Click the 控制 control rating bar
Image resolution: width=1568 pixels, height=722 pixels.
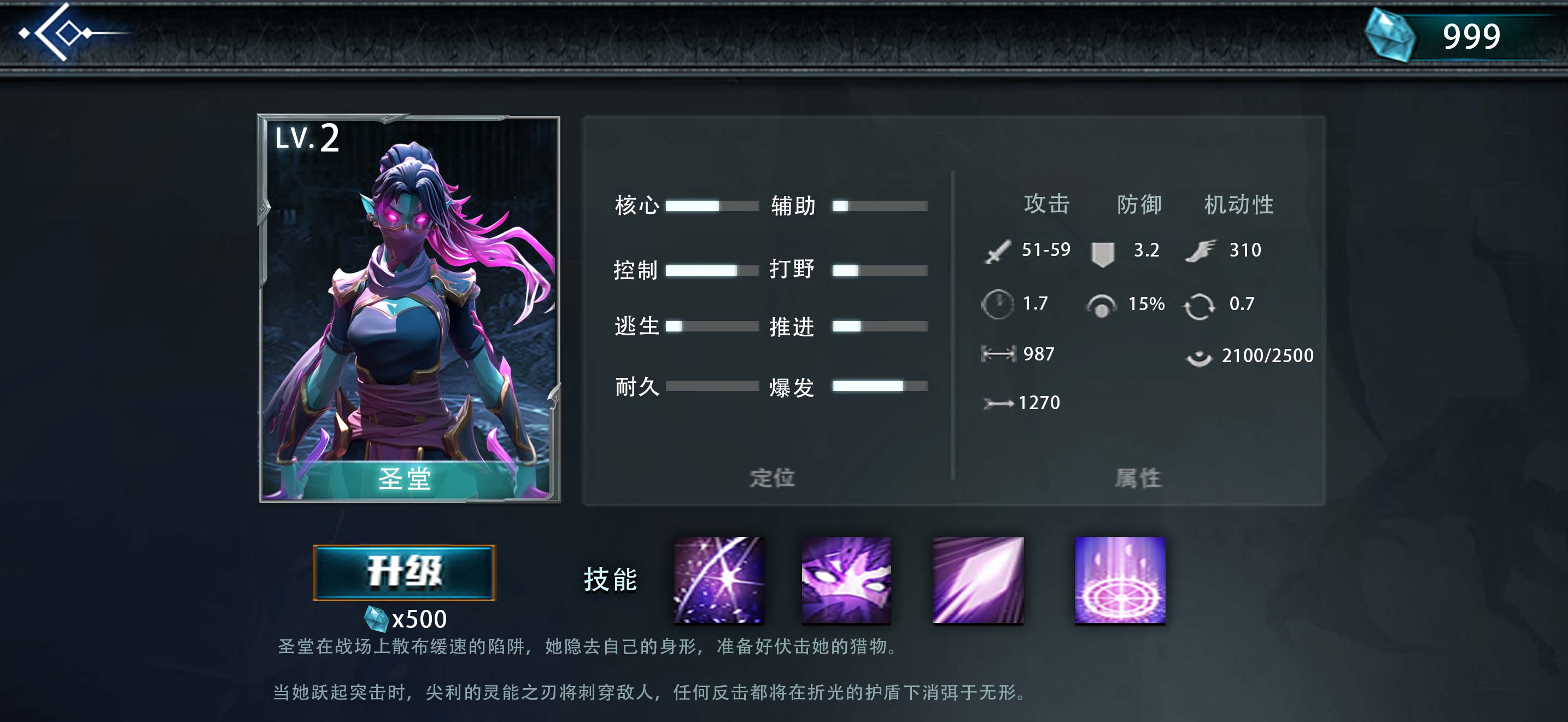(x=712, y=270)
